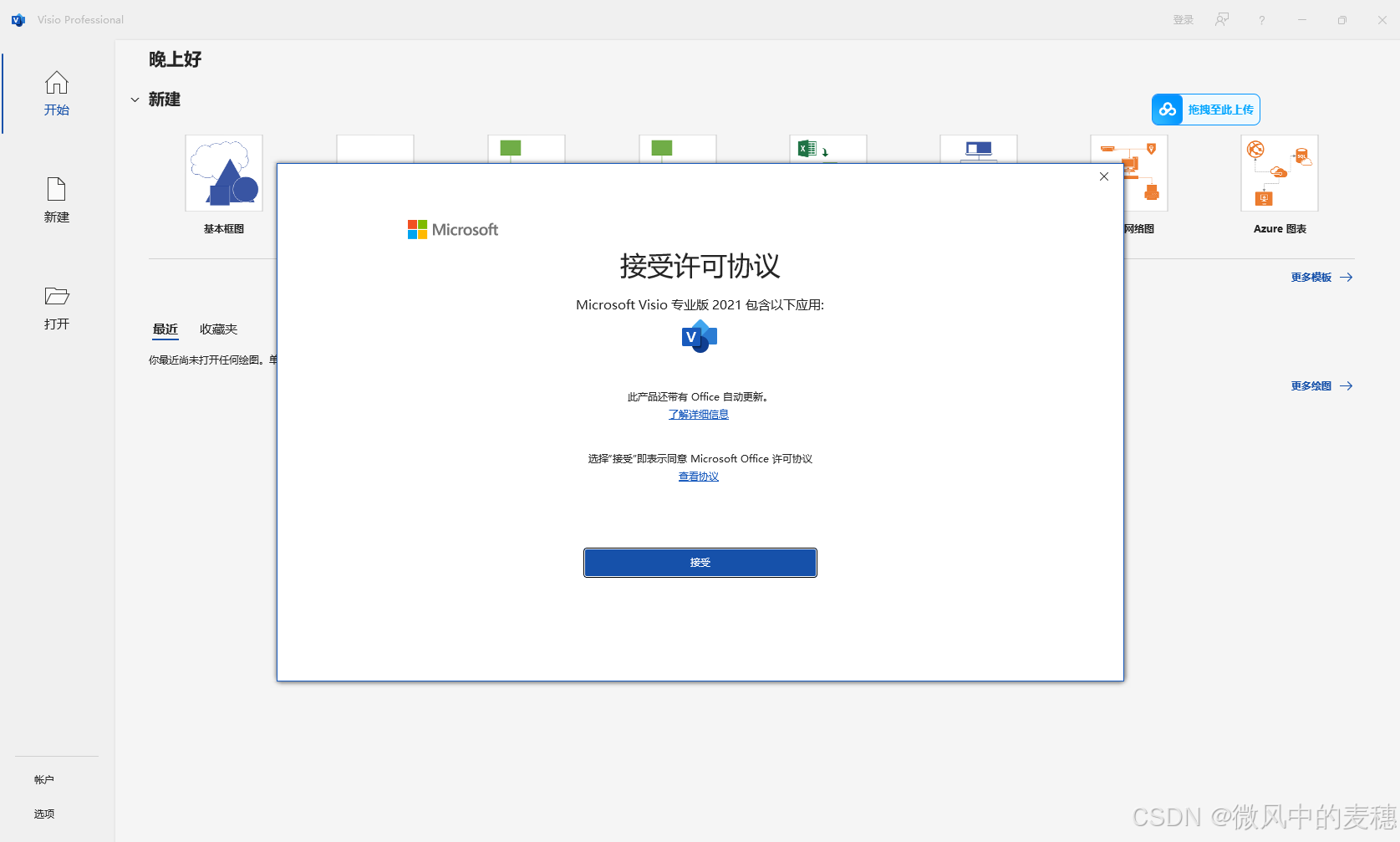Open Help via the question mark icon
This screenshot has width=1400, height=842.
pos(1261,19)
